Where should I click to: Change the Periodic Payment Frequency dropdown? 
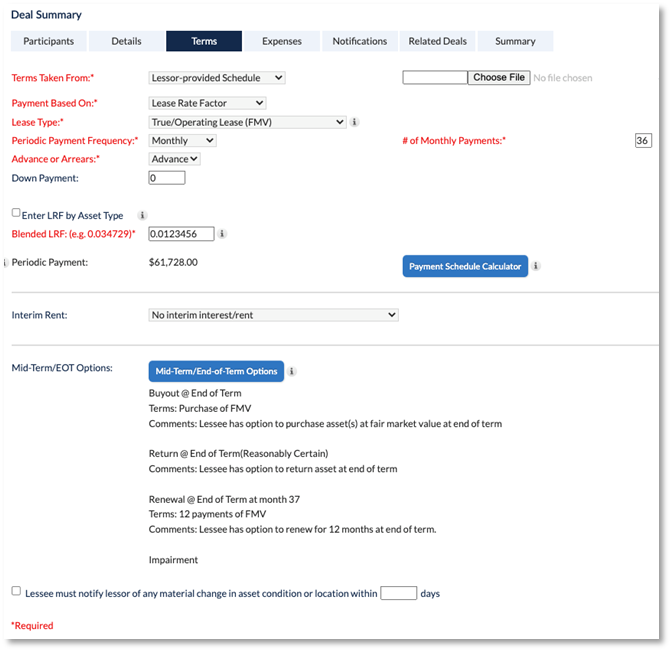click(182, 141)
